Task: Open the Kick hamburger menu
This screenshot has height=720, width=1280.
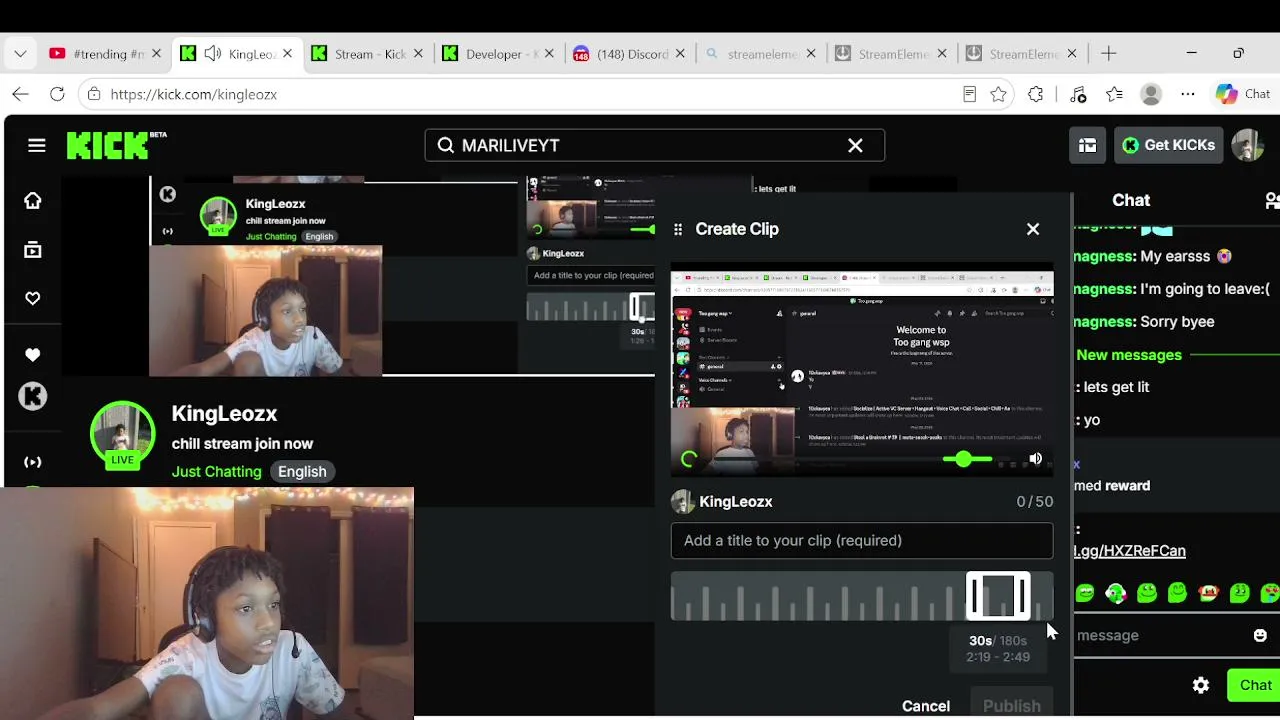Action: click(x=37, y=145)
